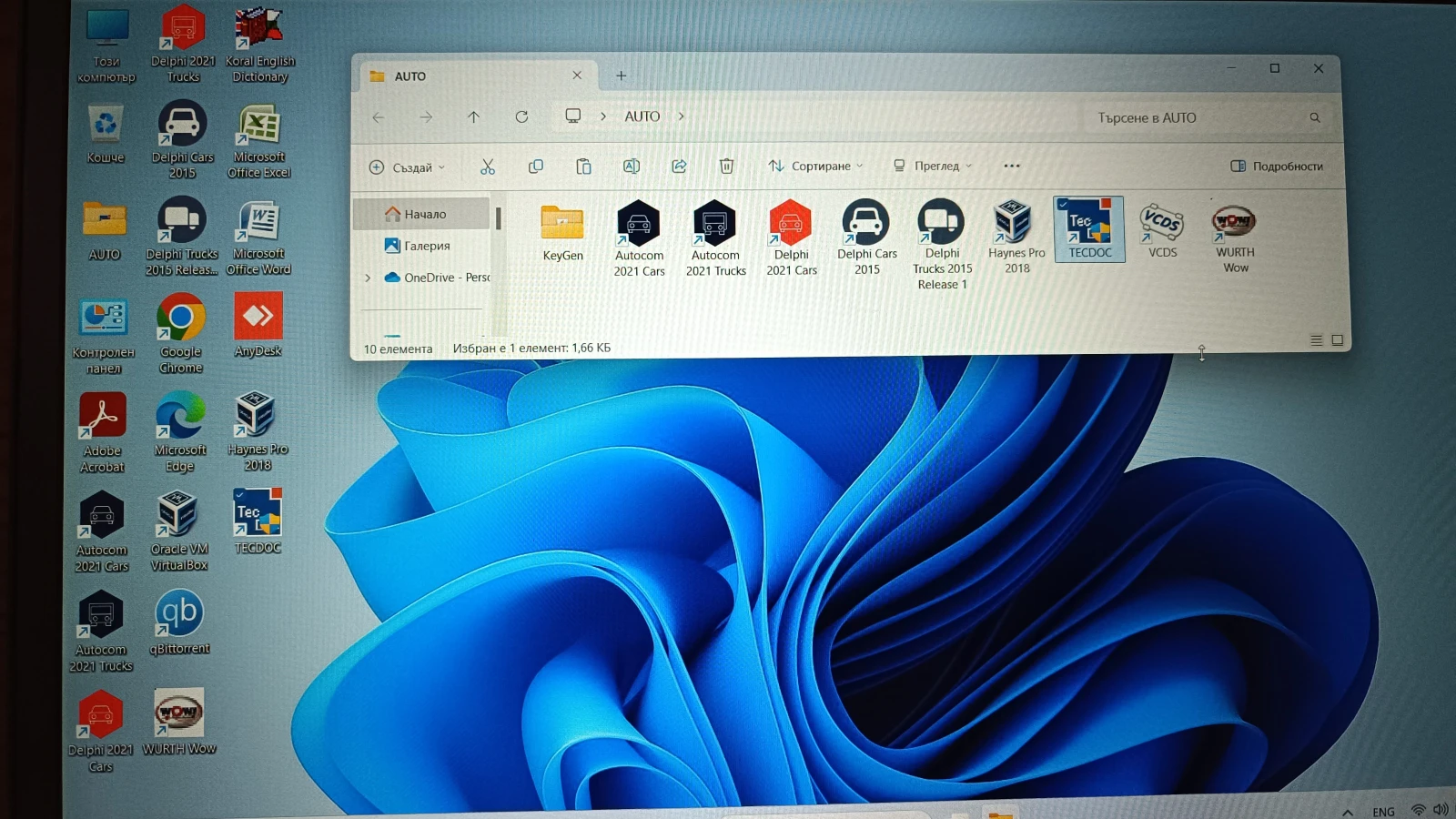
Task: Click the Share icon in toolbar
Action: tap(679, 167)
